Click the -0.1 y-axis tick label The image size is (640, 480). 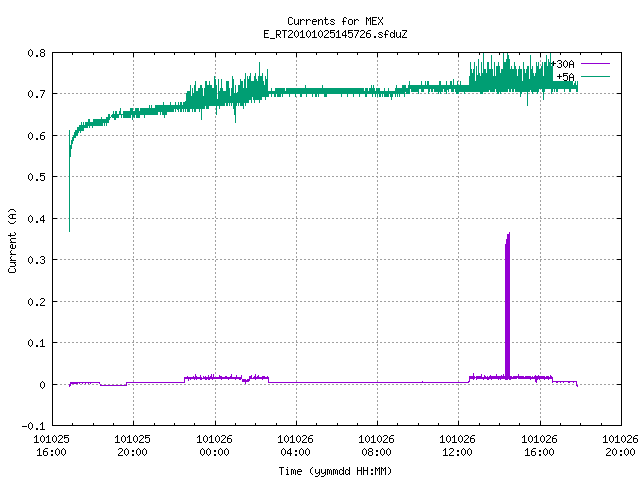[33, 426]
